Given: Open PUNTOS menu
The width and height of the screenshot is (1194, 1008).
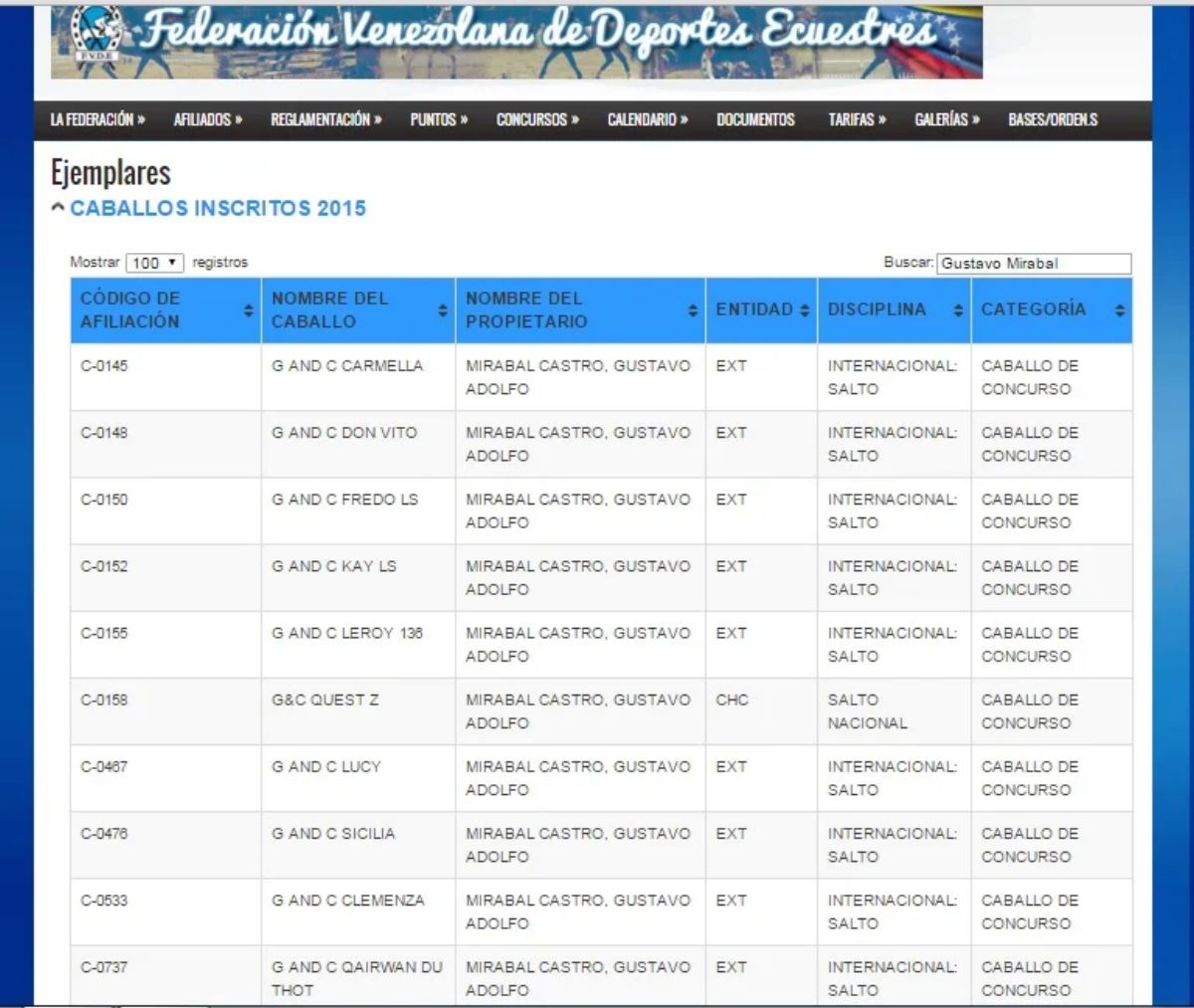Looking at the screenshot, I should pyautogui.click(x=439, y=119).
